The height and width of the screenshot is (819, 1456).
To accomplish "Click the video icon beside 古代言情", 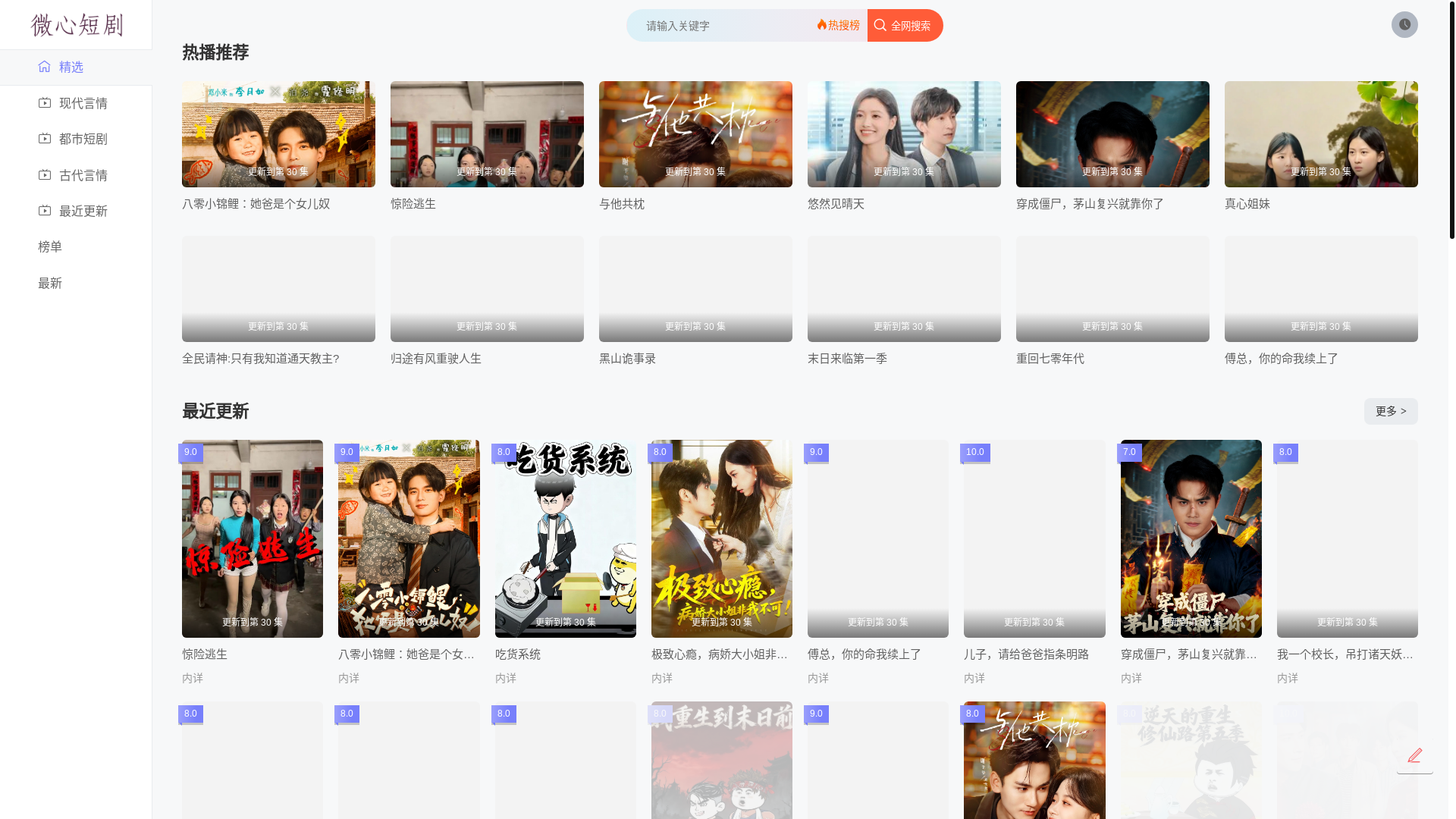I will pyautogui.click(x=45, y=174).
